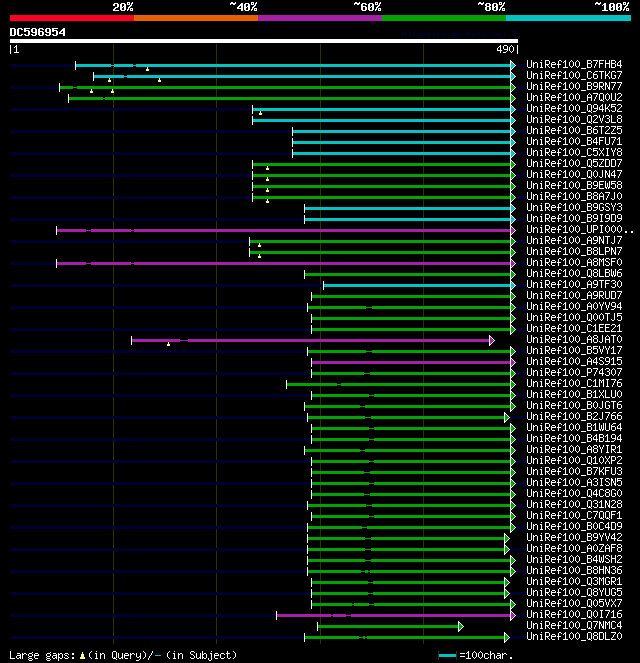Image resolution: width=640 pixels, height=663 pixels.
Task: Click the UniRef100_B8A7J0 label
Action: click(574, 196)
